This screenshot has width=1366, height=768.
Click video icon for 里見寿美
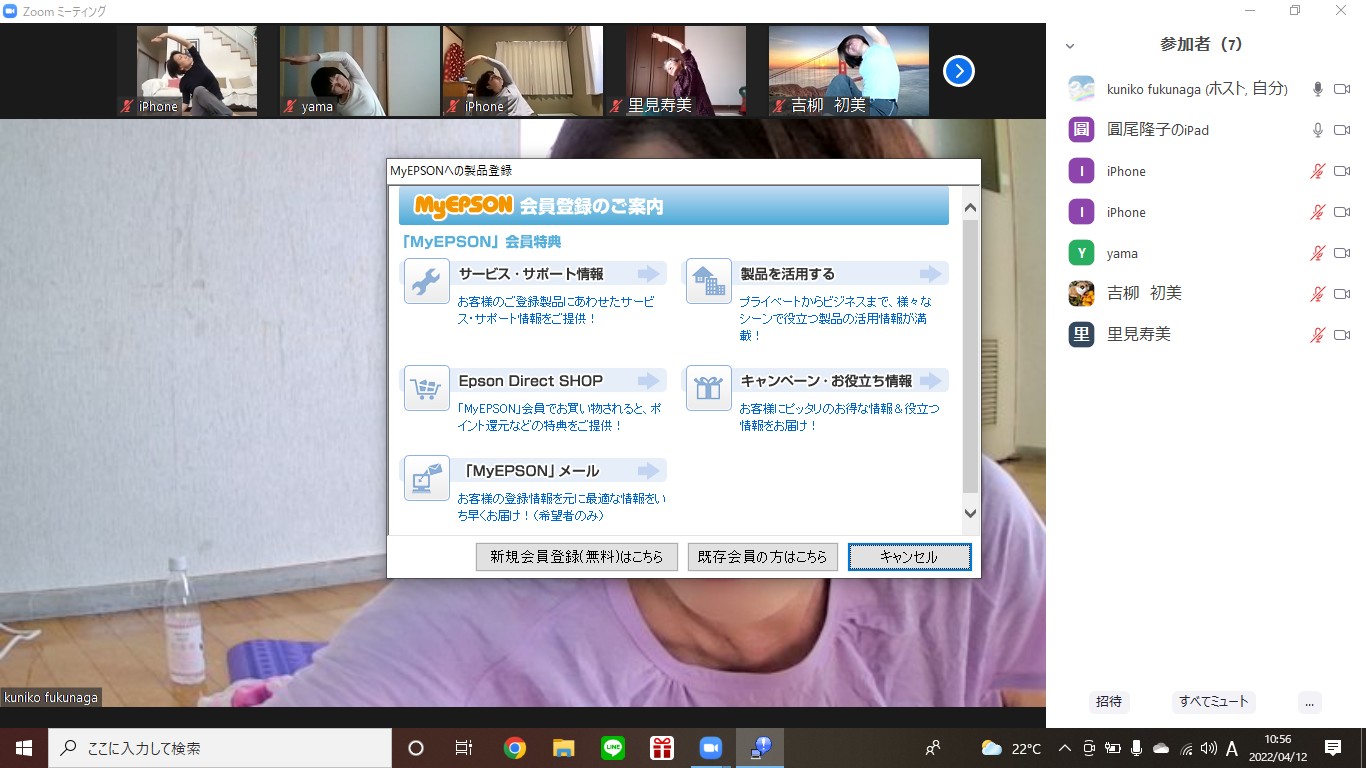coord(1342,335)
